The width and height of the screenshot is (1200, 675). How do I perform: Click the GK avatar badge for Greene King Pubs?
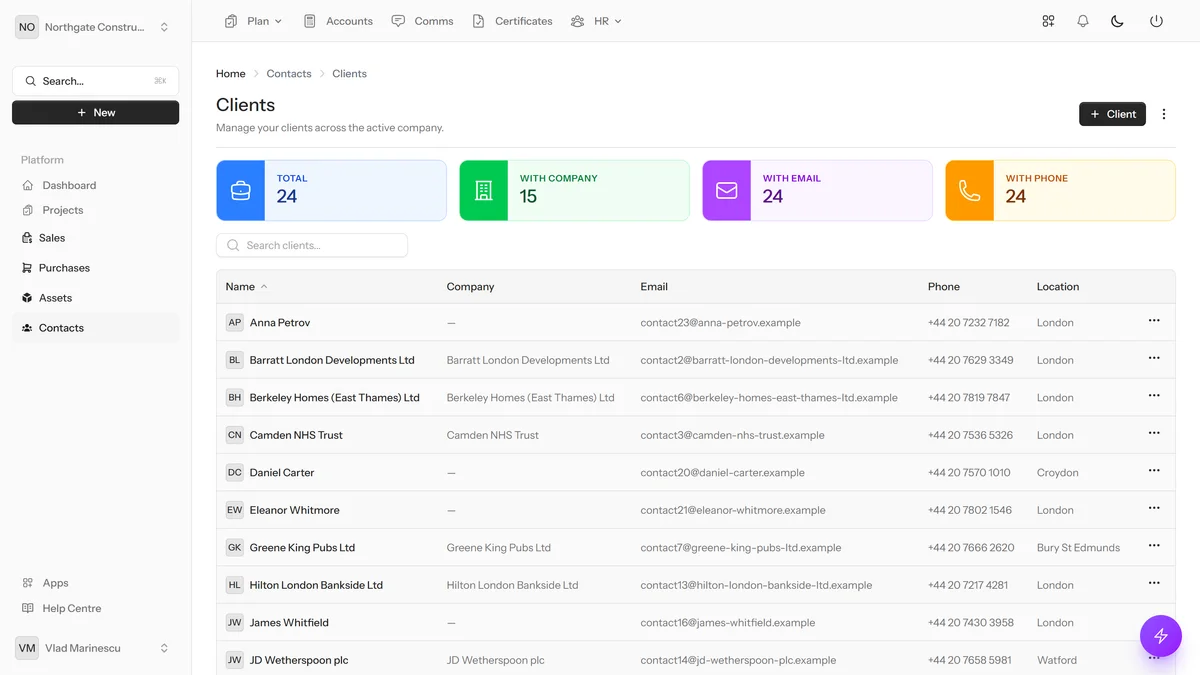coord(235,548)
